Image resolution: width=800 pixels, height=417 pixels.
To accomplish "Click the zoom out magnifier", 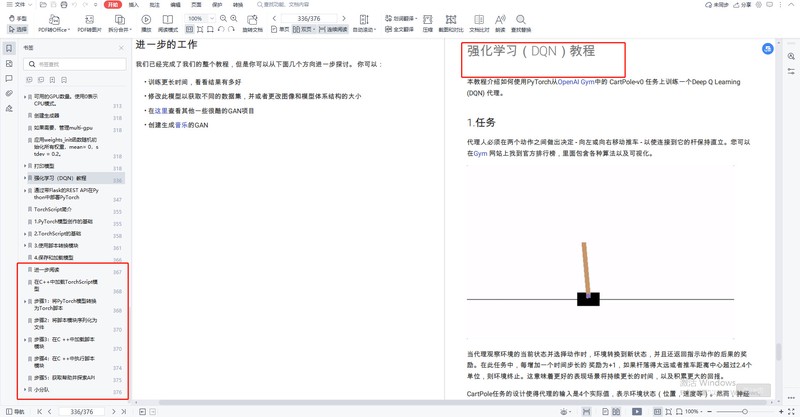I will point(223,18).
